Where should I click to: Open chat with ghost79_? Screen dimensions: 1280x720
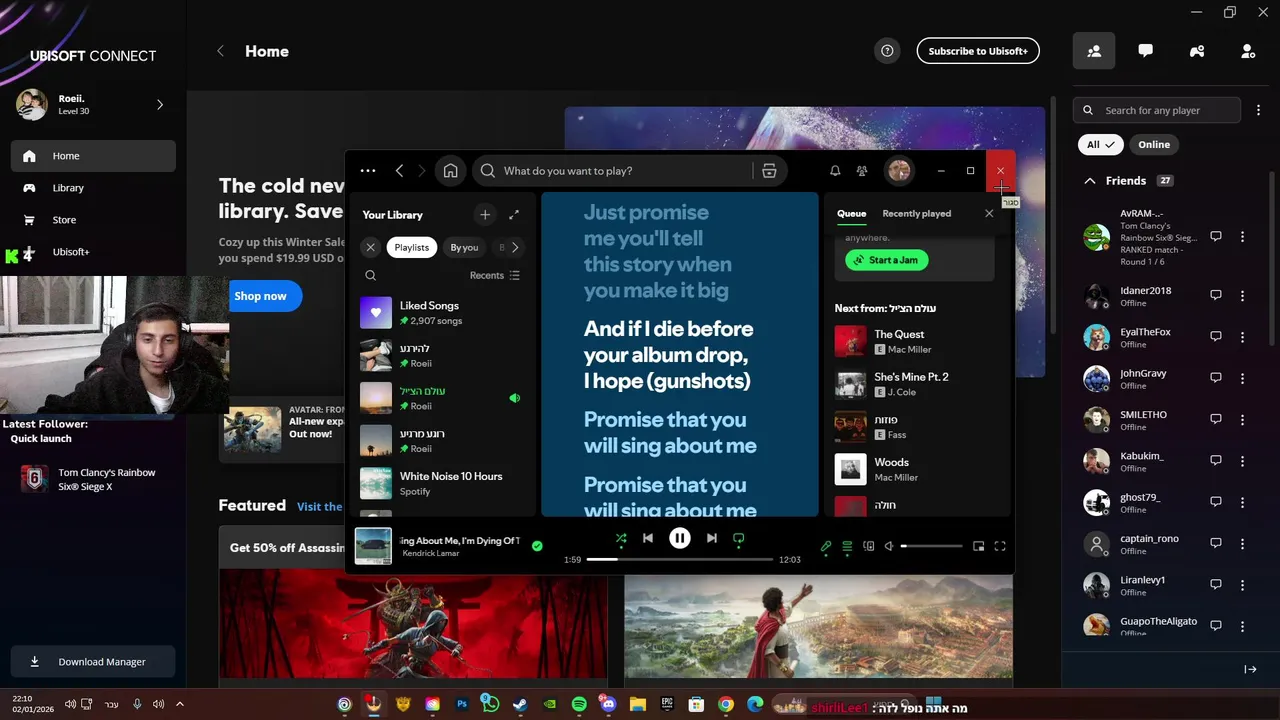(1216, 502)
